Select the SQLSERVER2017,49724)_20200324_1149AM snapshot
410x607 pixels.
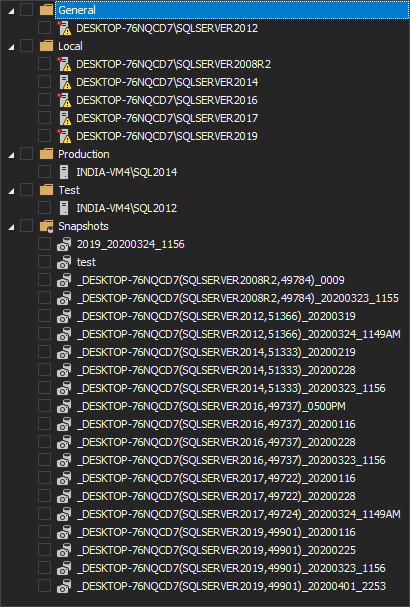click(x=238, y=514)
